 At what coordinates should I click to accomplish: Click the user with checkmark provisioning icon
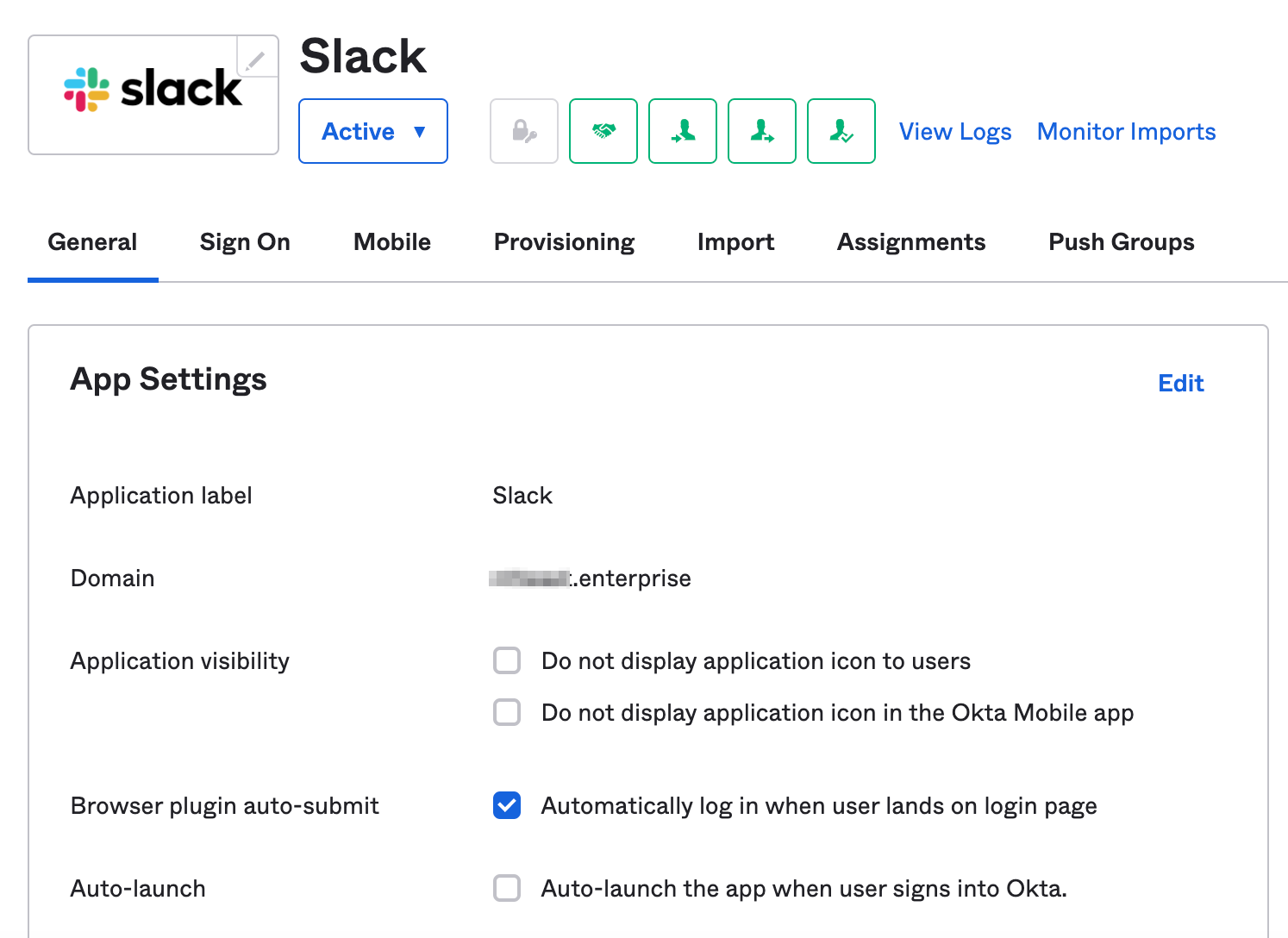point(841,131)
